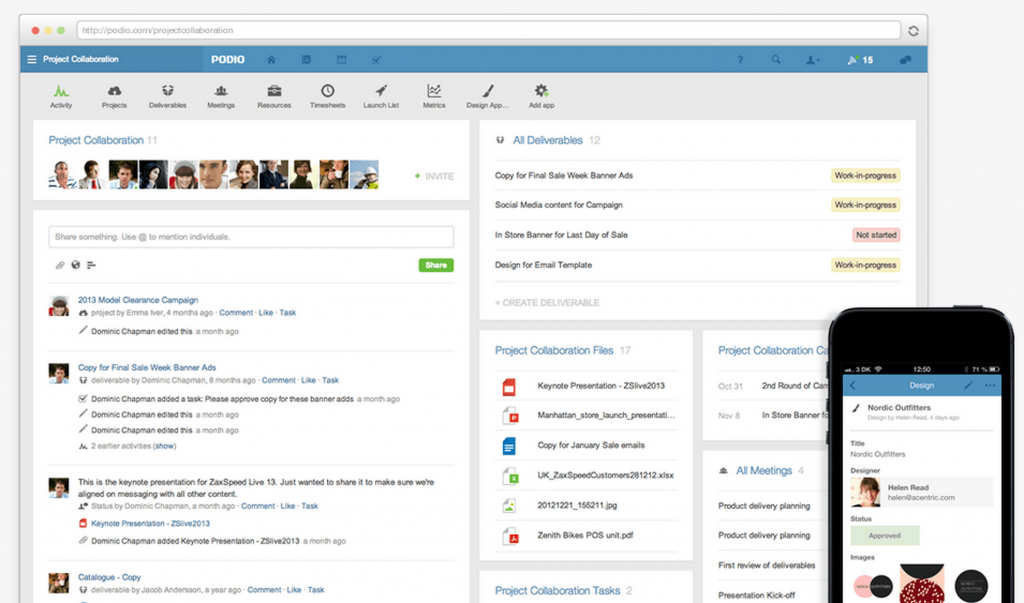Viewport: 1024px width, 603px height.
Task: Open the Manhattan_store_launch presentation file
Action: pyautogui.click(x=606, y=416)
